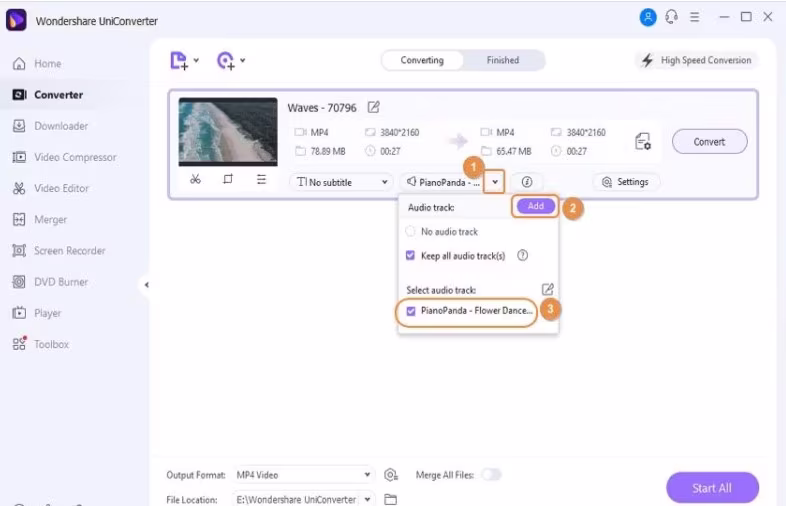
Task: Click the help icon beside Keep all audio tracks
Action: (x=522, y=256)
